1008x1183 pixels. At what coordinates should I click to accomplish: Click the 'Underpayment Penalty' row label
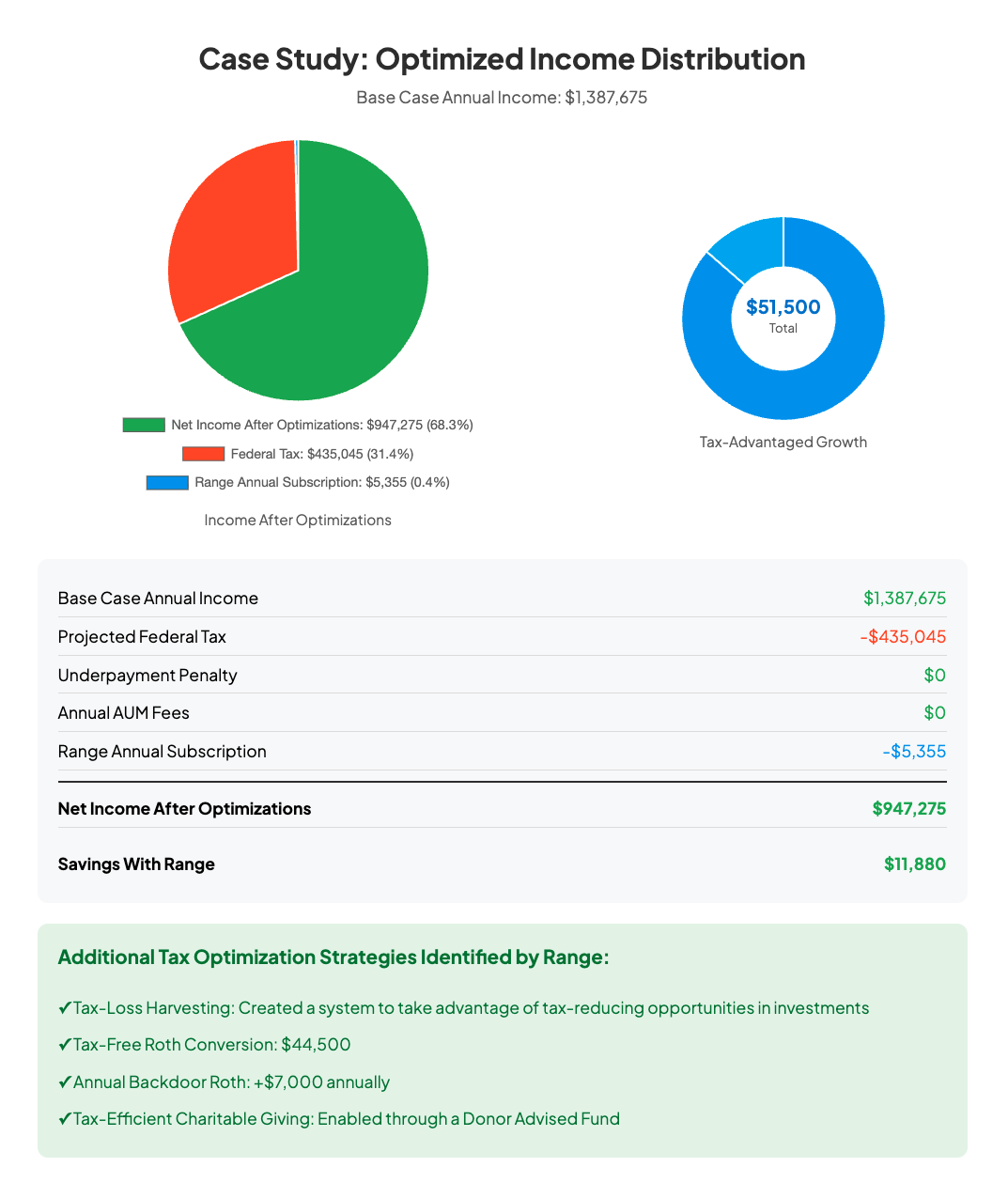[147, 676]
